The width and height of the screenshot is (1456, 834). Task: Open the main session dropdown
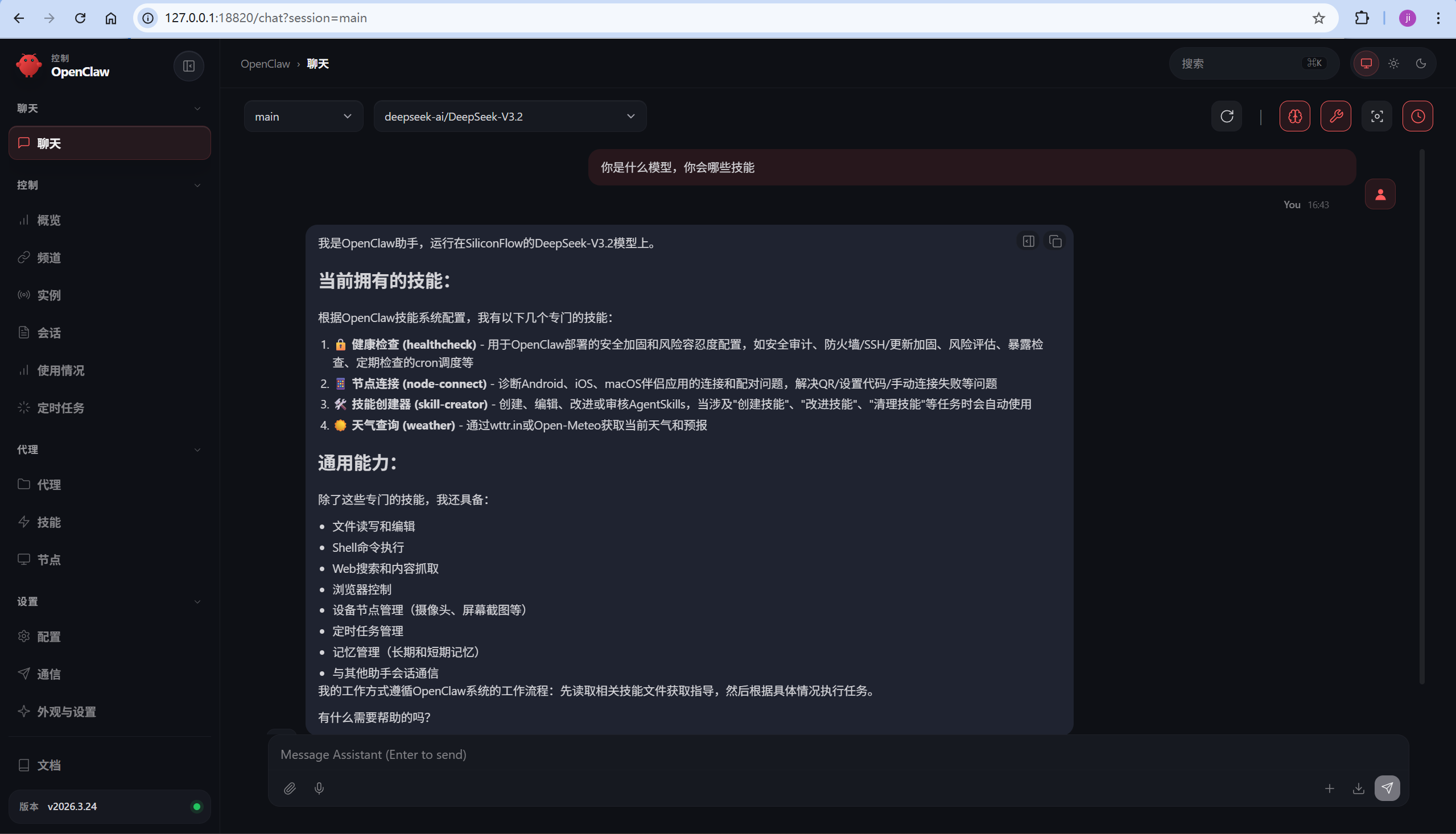coord(303,116)
